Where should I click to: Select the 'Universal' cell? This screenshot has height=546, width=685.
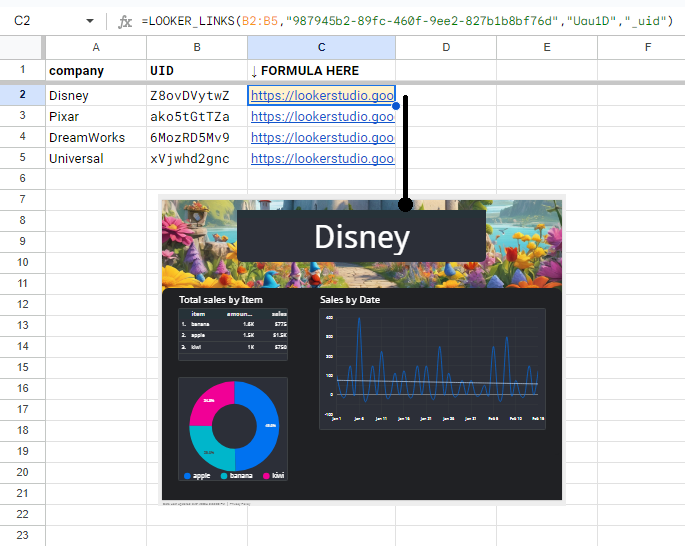pyautogui.click(x=96, y=158)
